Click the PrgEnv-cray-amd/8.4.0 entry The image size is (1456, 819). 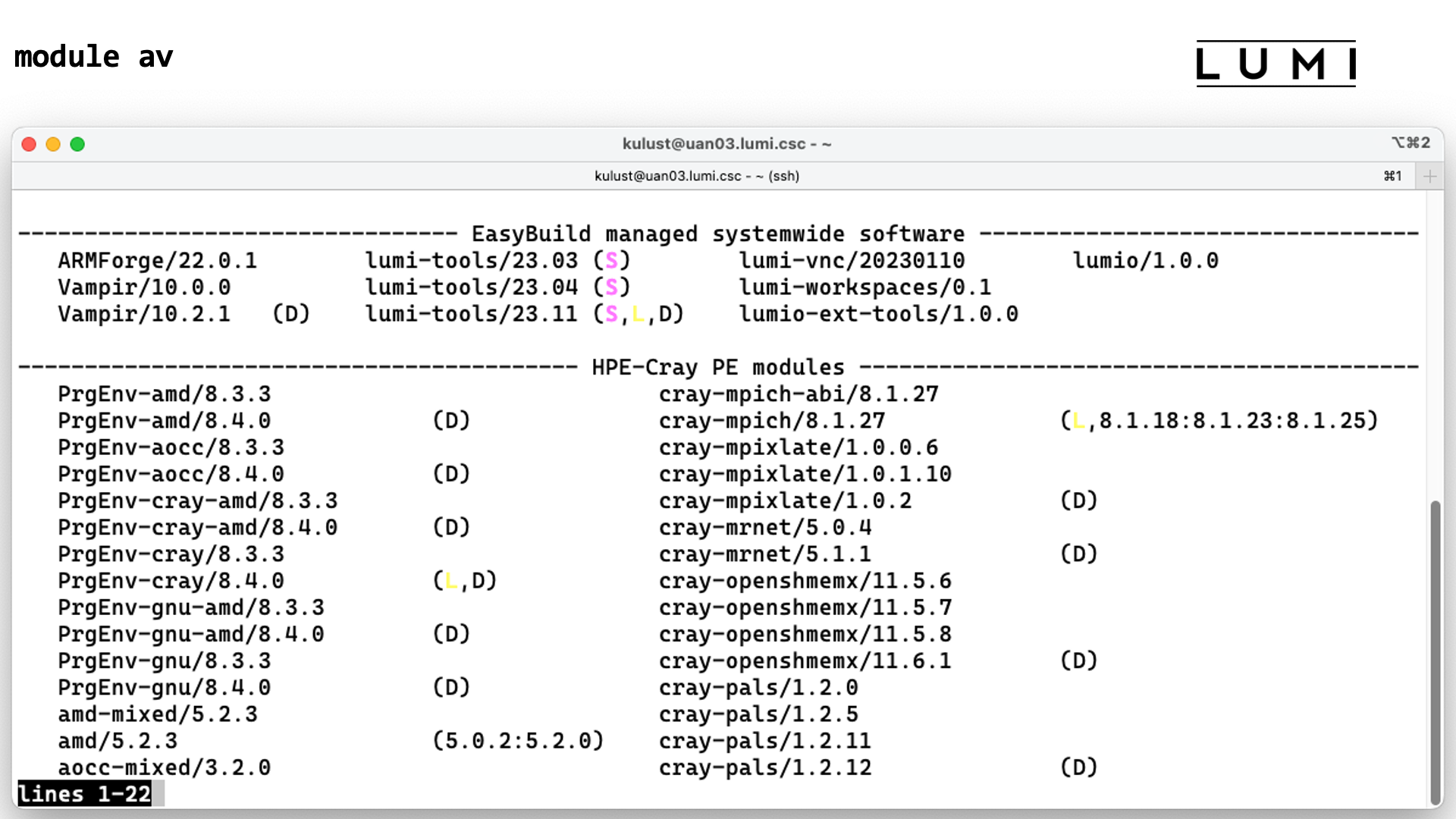(198, 527)
